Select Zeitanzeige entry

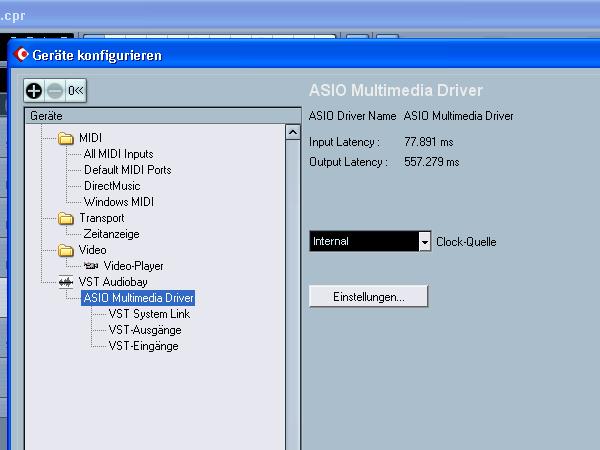click(x=111, y=234)
